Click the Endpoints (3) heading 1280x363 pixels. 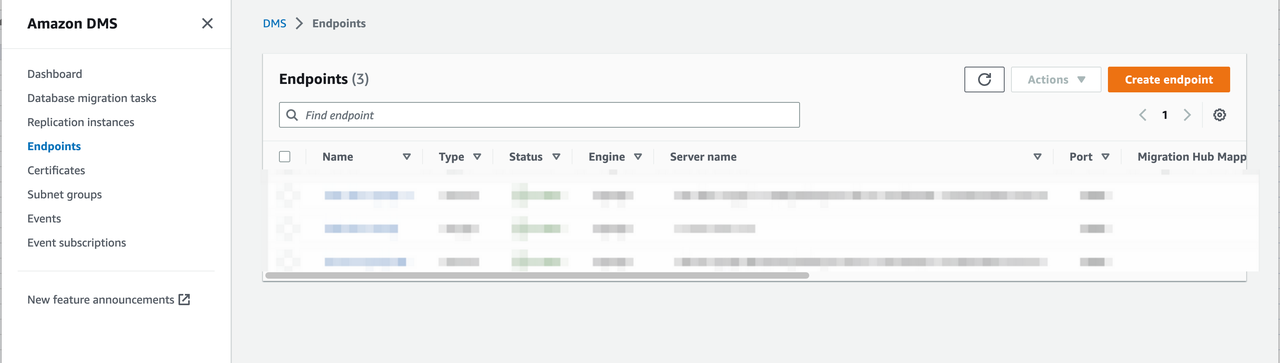[x=324, y=79]
